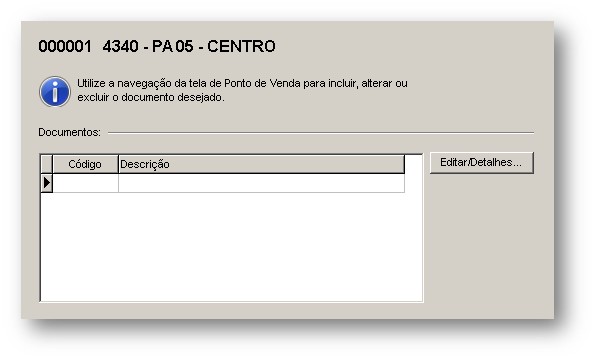Click the '000001' code in the title
The height and width of the screenshot is (361, 596).
coord(65,46)
